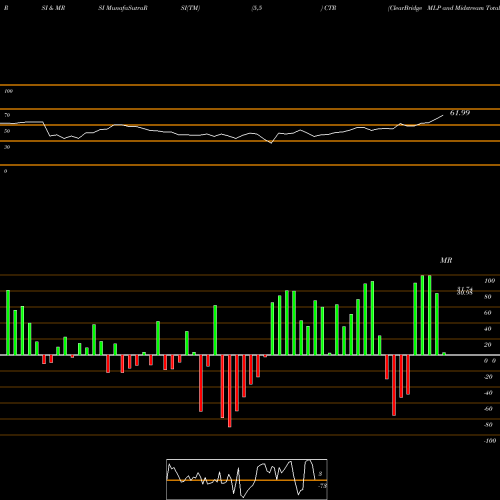This screenshot has width=500, height=500.
Task: Click the RSI axis label 70
Action: [7, 115]
